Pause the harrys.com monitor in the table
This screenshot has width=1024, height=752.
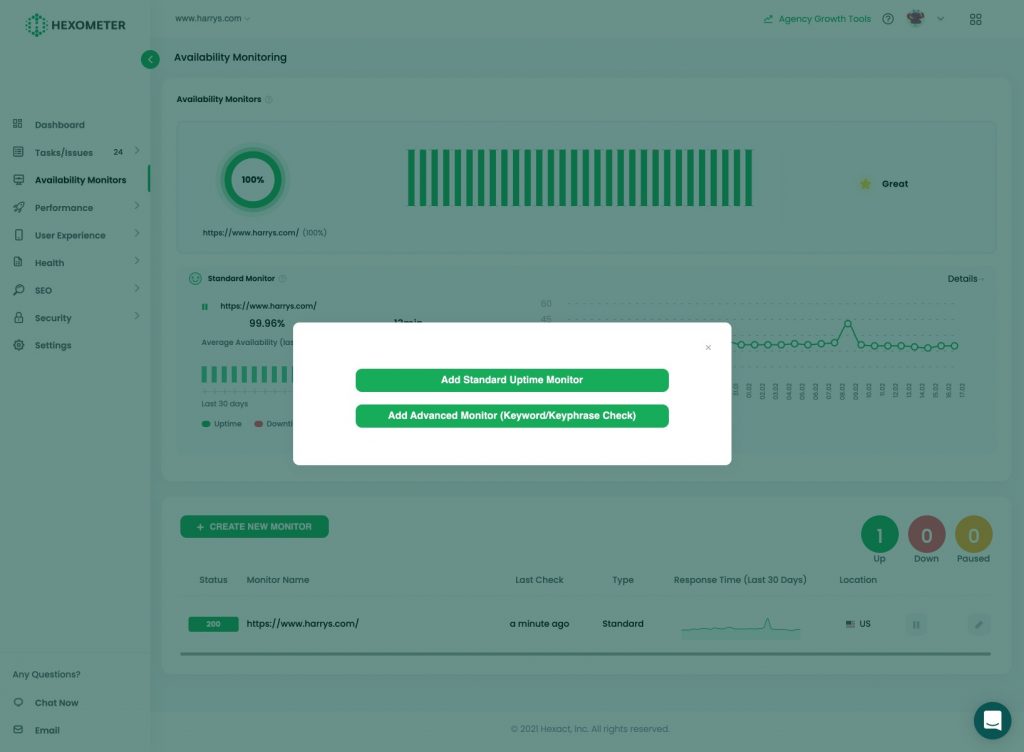pyautogui.click(x=916, y=625)
